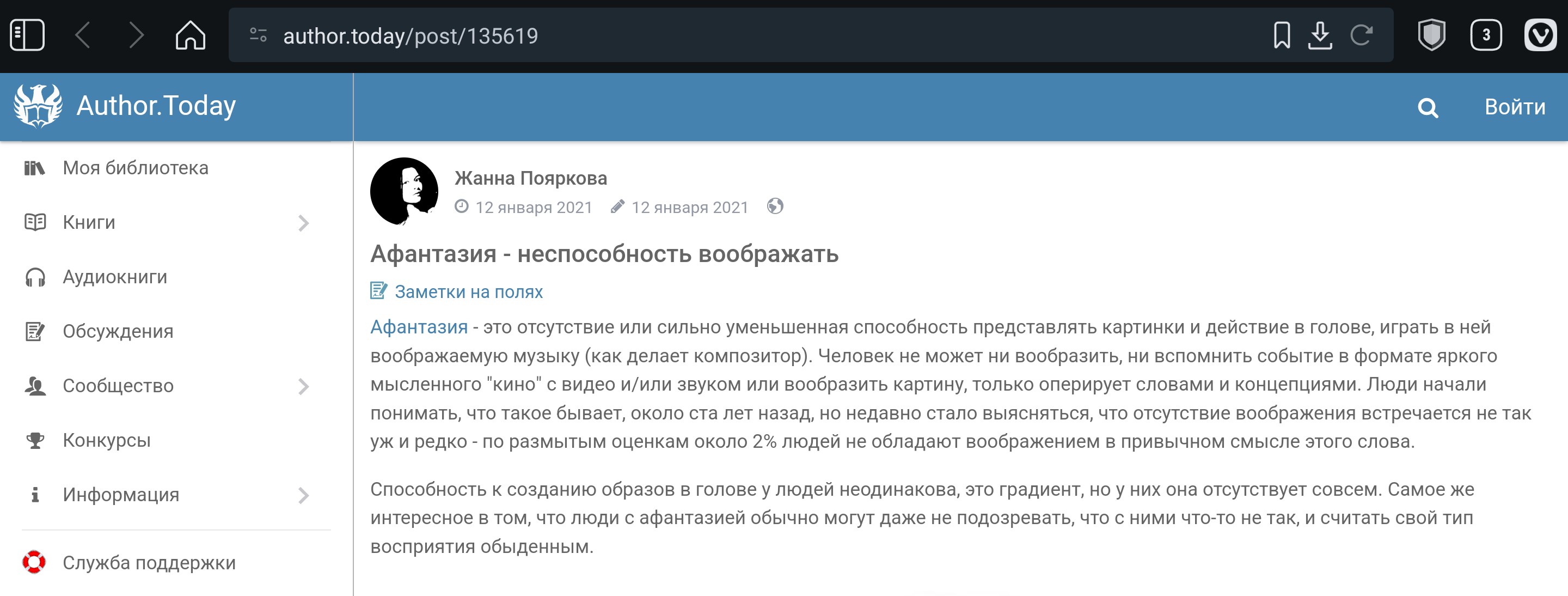
Task: Open Обсуждения in sidebar
Action: pyautogui.click(x=118, y=331)
